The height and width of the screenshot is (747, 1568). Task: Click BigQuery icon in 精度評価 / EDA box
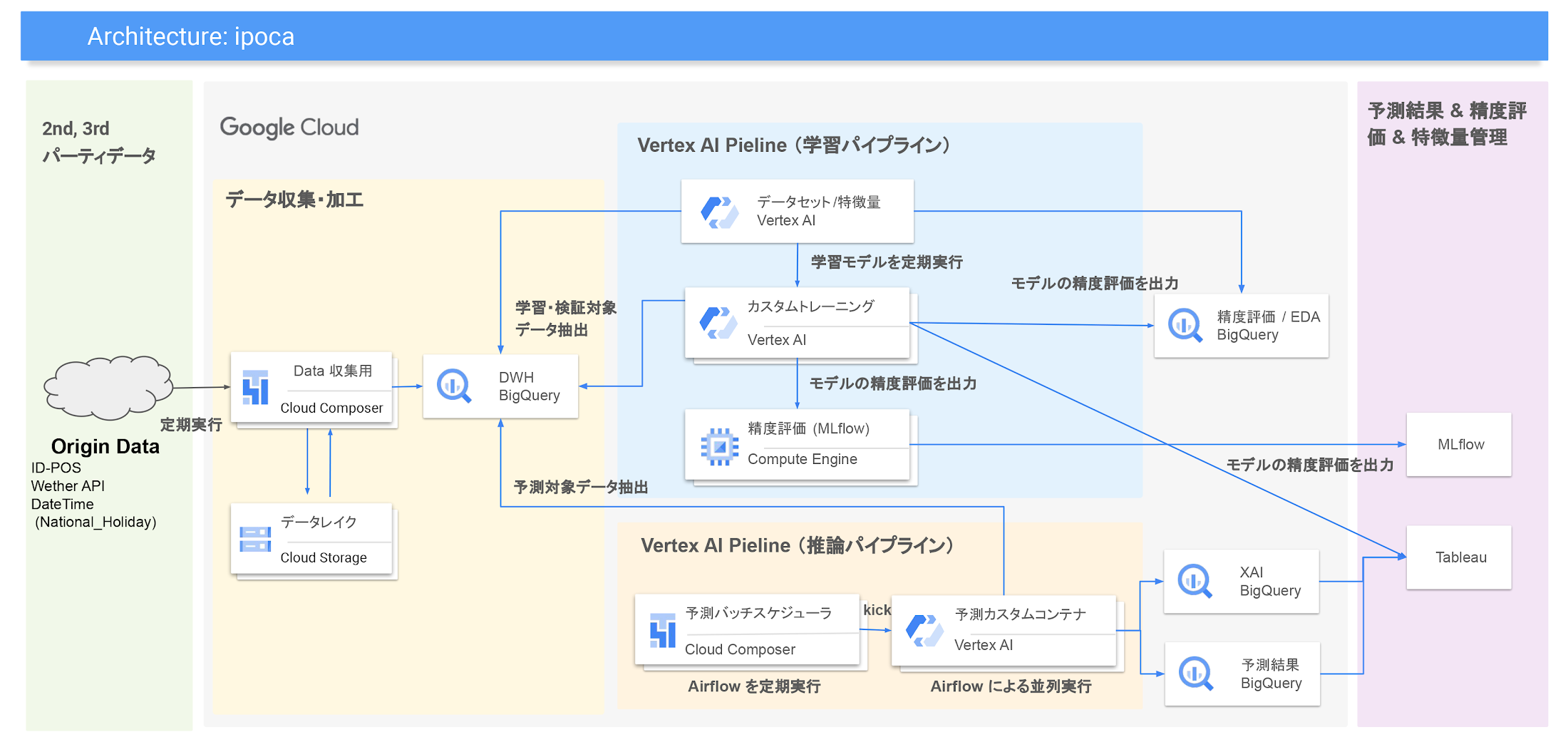click(x=1185, y=325)
